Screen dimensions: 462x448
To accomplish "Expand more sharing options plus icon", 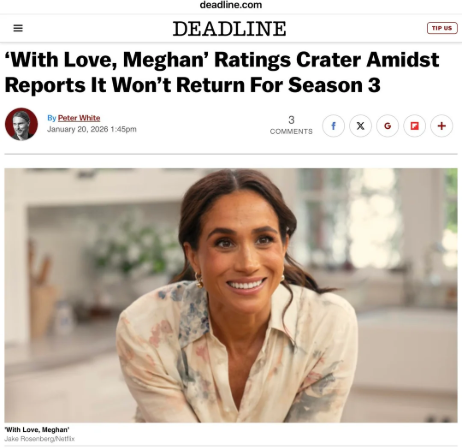I will (442, 126).
